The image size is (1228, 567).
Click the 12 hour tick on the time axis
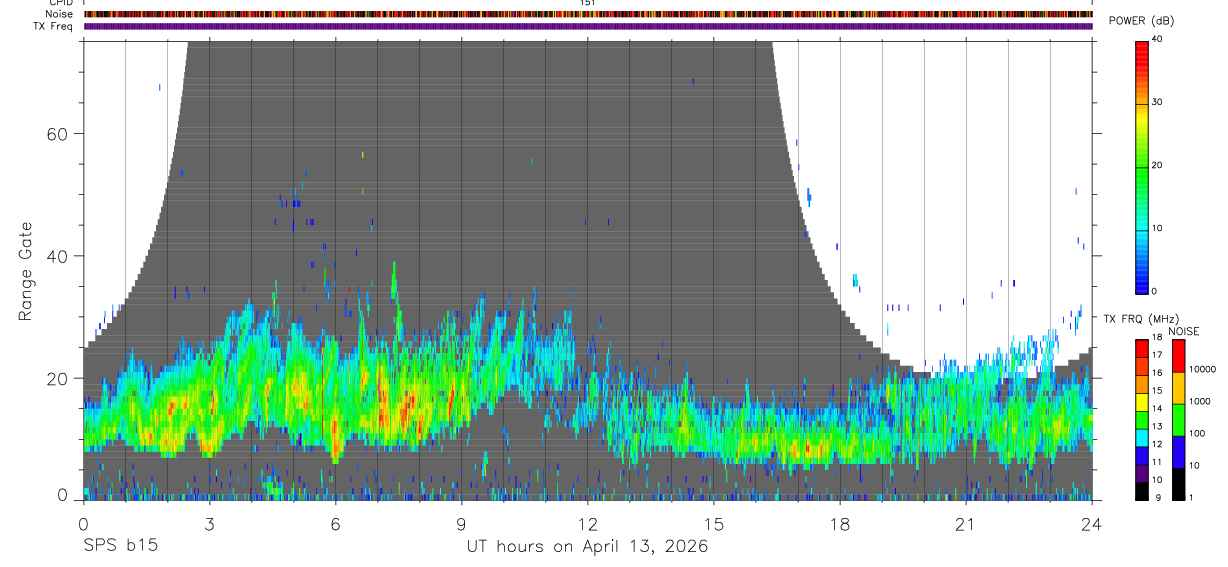[x=587, y=524]
